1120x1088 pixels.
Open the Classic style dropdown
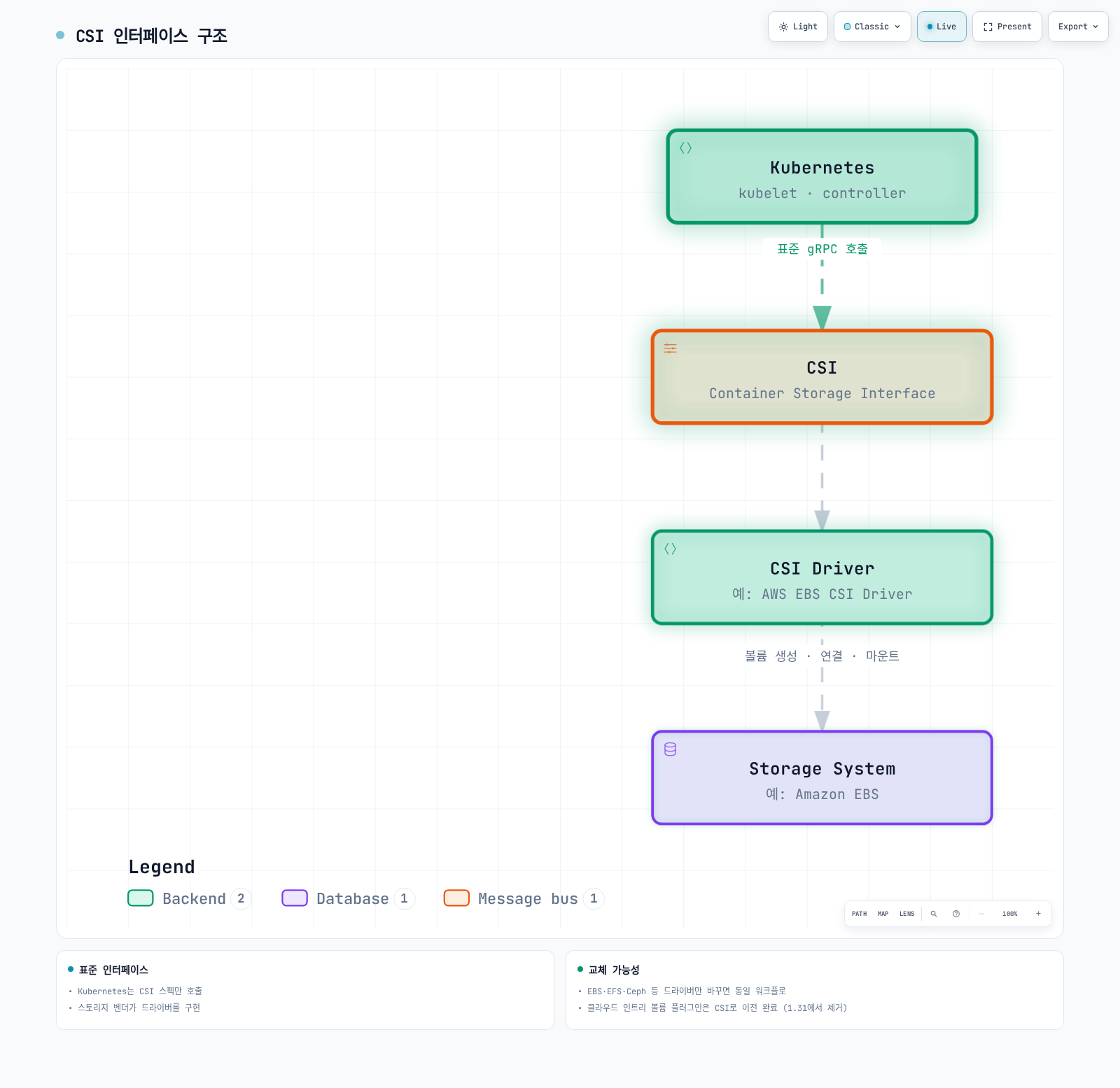tap(872, 27)
